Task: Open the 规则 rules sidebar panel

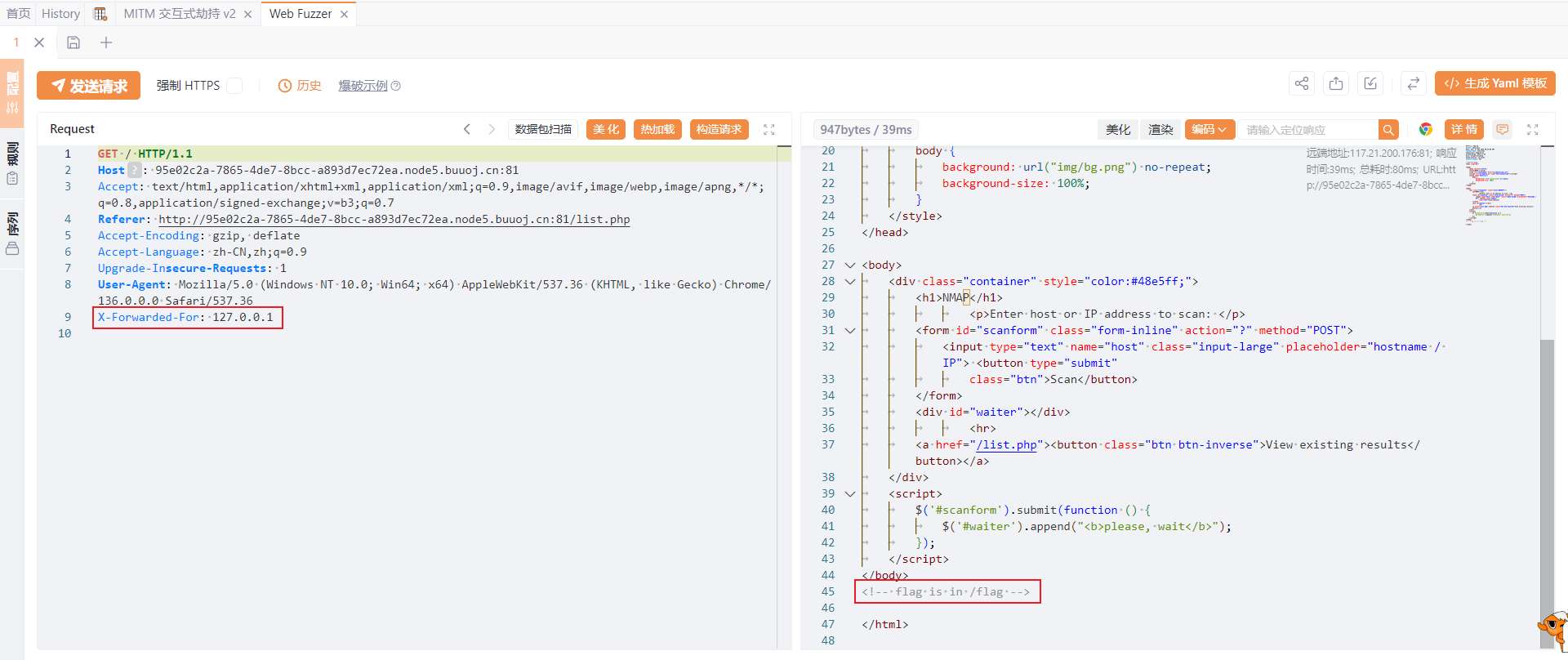Action: pyautogui.click(x=12, y=163)
